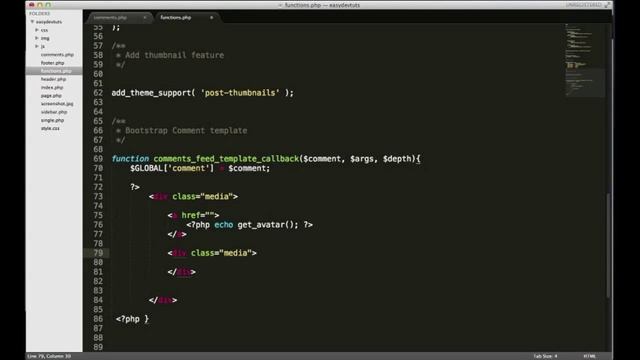This screenshot has width=640, height=360.
Task: Collapse the easydevtuts root folder
Action: pyautogui.click(x=32, y=22)
